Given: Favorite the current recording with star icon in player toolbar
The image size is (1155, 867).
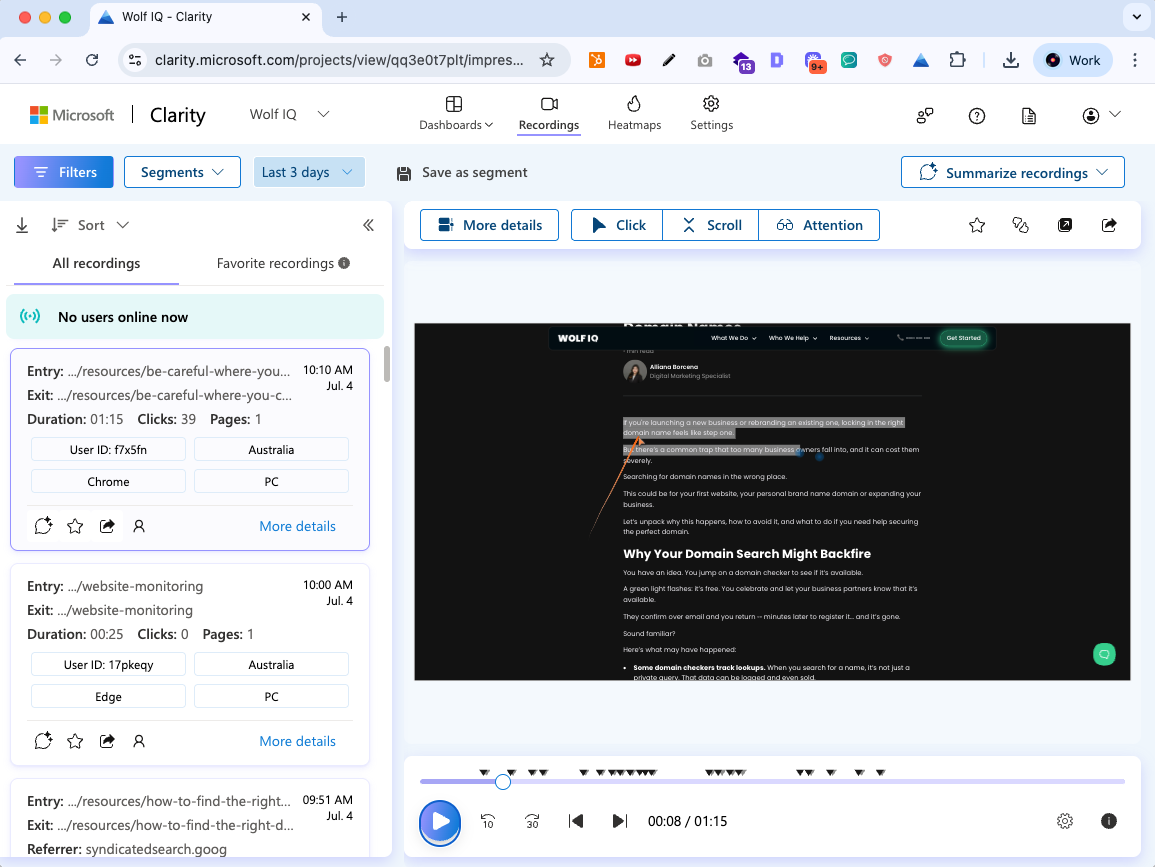Looking at the screenshot, I should (977, 225).
